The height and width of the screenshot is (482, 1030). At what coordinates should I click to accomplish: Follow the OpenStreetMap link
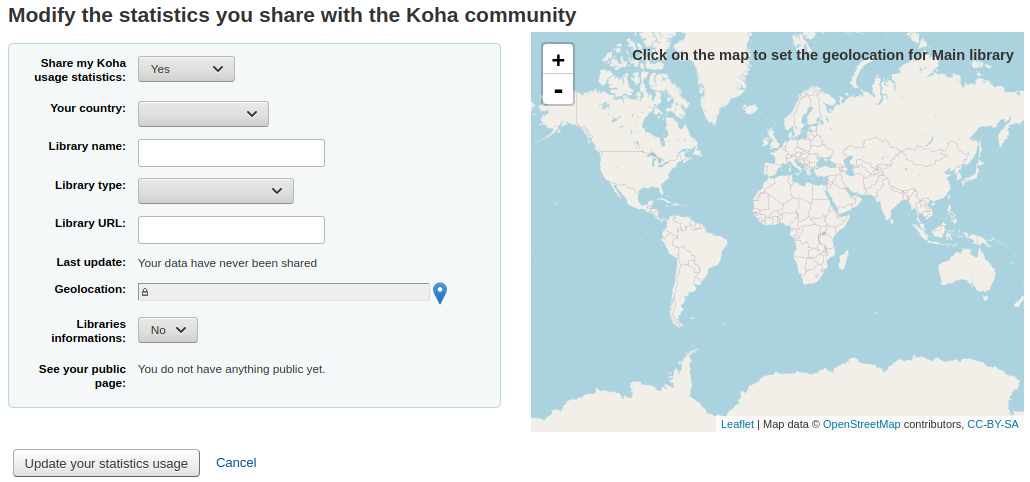click(861, 424)
